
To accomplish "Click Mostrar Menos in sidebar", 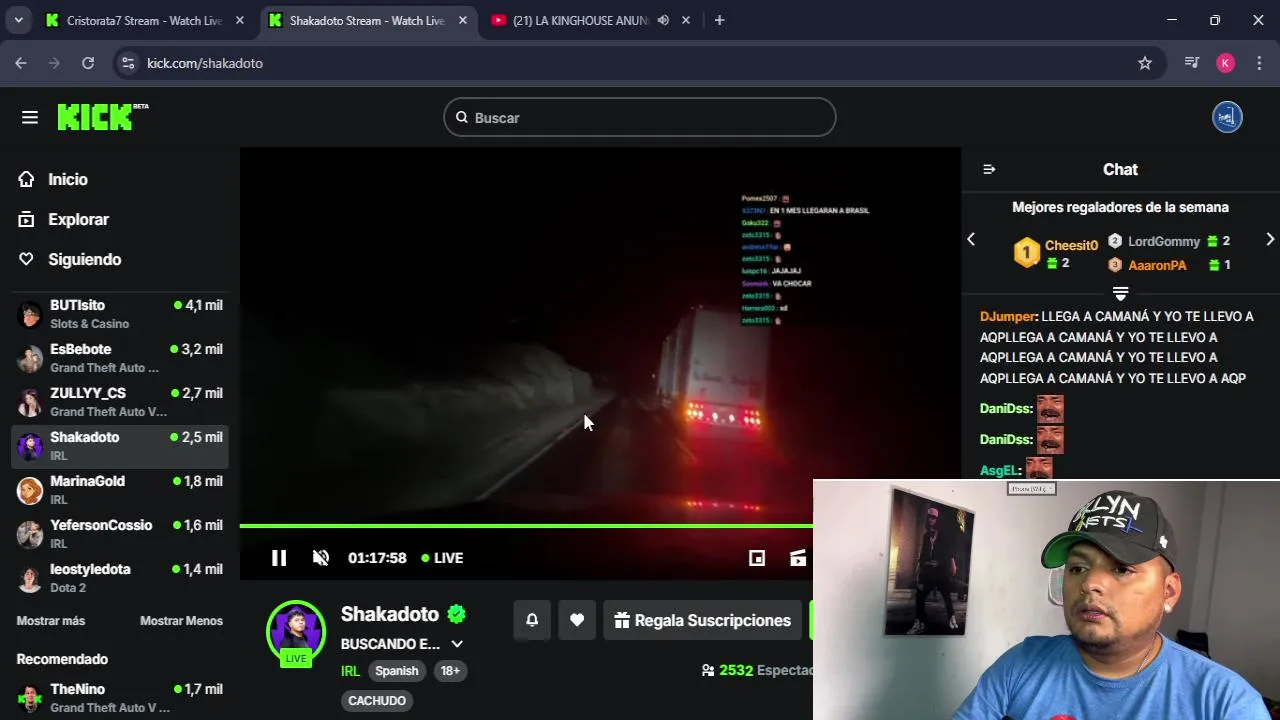I will (181, 621).
